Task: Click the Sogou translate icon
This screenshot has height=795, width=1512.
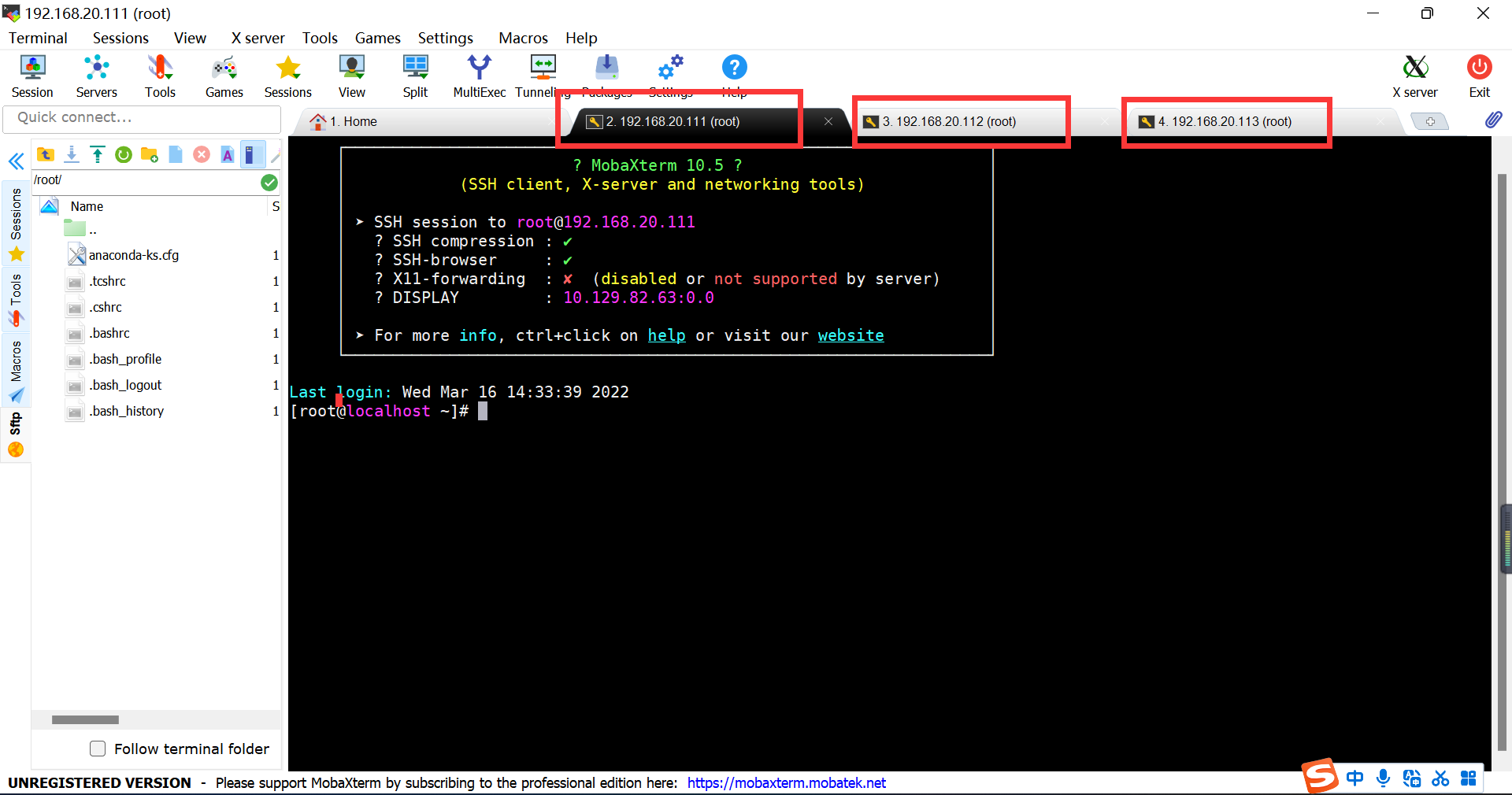Action: tap(1412, 778)
